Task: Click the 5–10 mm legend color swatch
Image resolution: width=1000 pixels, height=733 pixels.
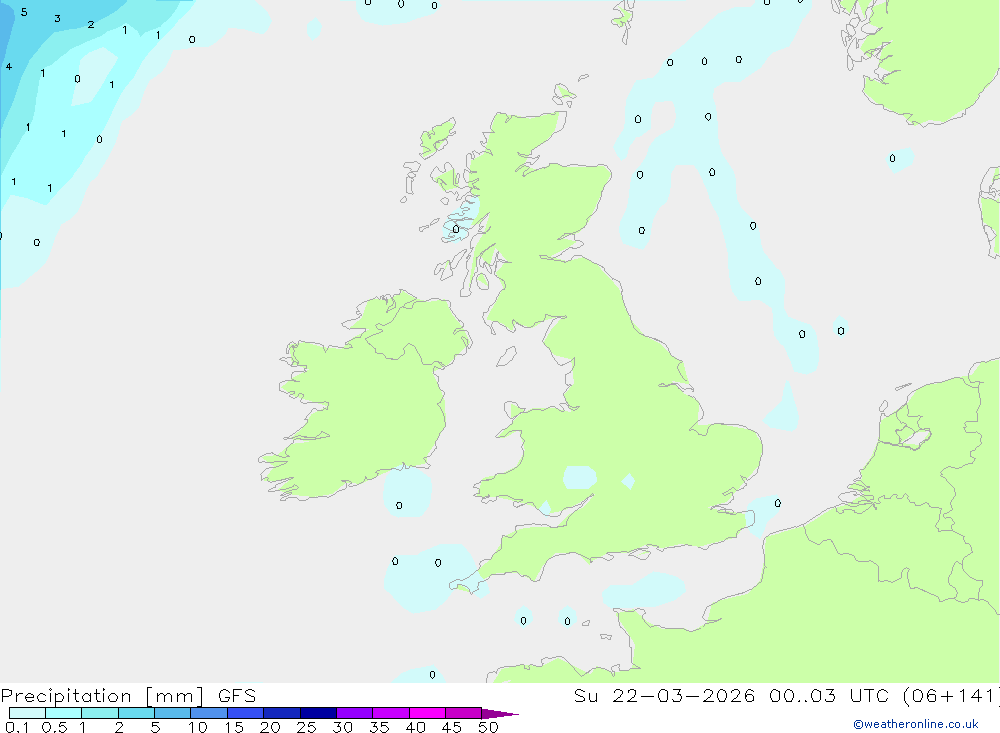Action: click(173, 713)
